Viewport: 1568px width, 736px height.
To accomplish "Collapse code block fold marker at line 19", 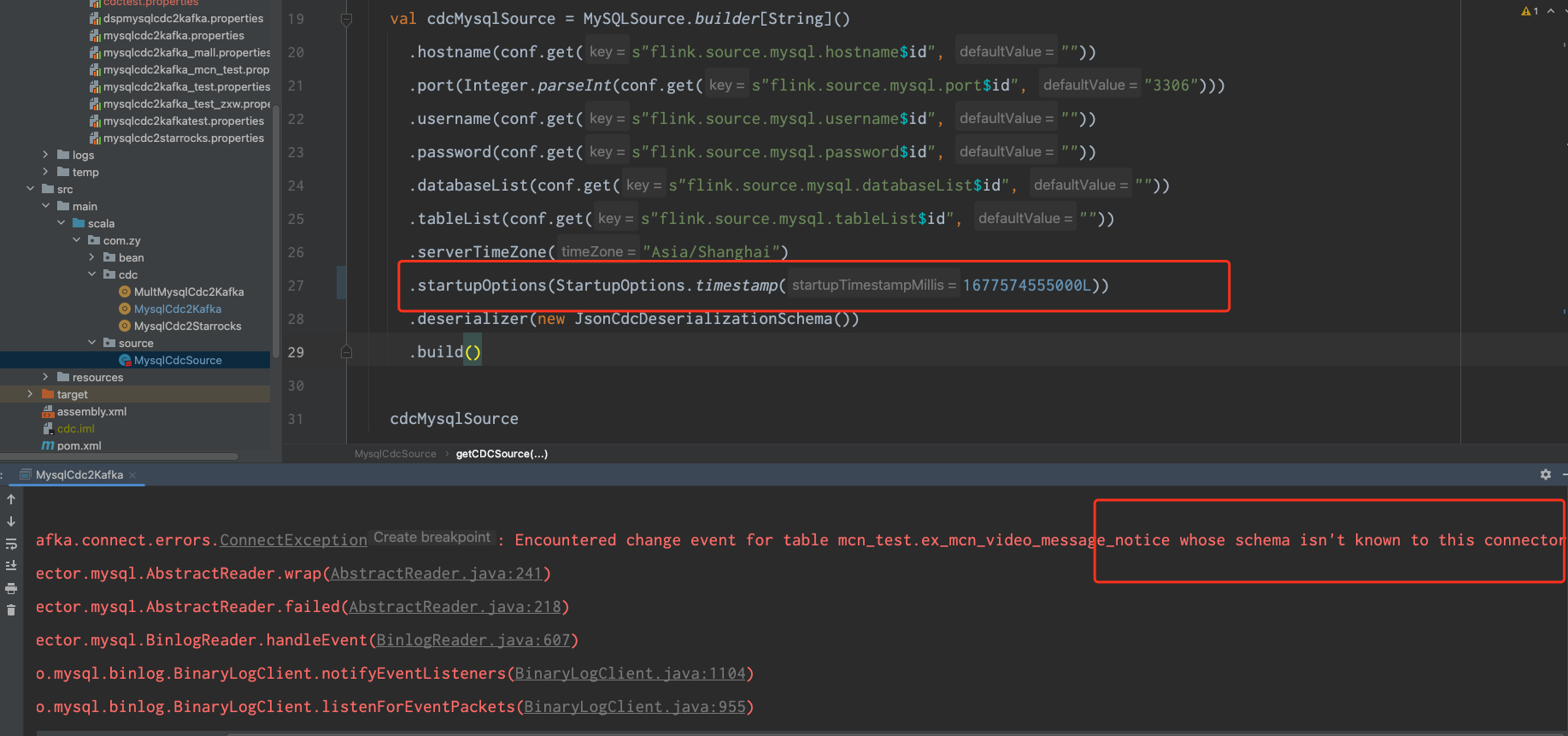I will pyautogui.click(x=346, y=19).
